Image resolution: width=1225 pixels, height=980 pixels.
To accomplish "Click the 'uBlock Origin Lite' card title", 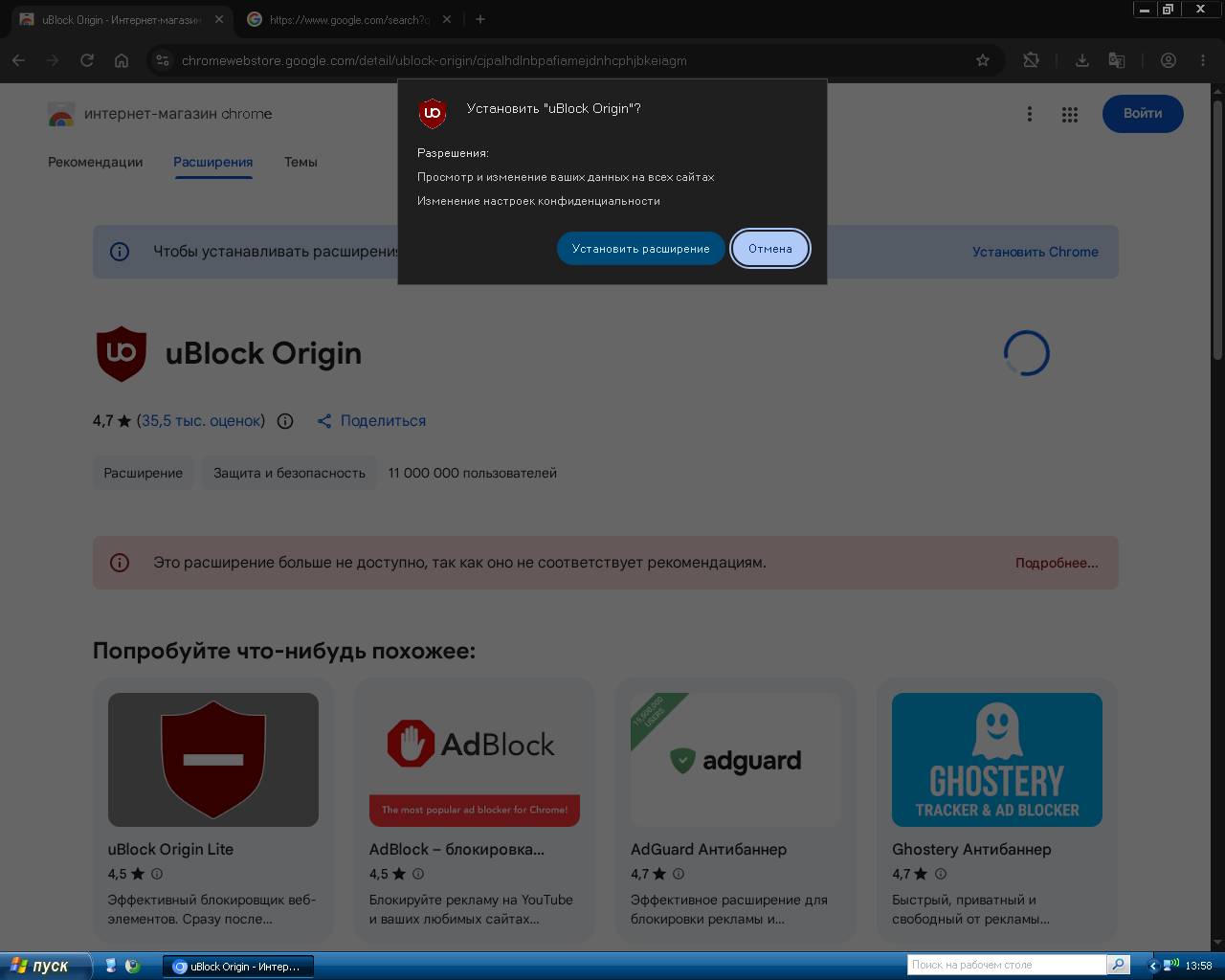I will coord(170,849).
